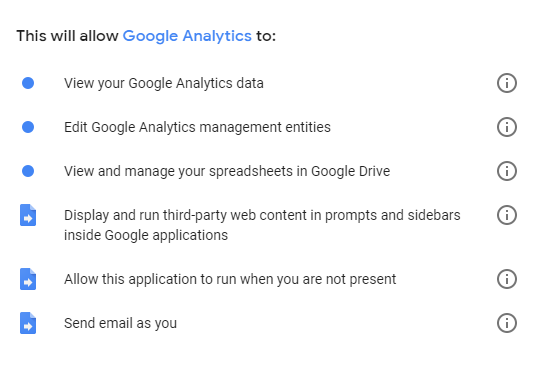
Task: Select Edit Google Analytics management entities text
Action: coord(197,127)
